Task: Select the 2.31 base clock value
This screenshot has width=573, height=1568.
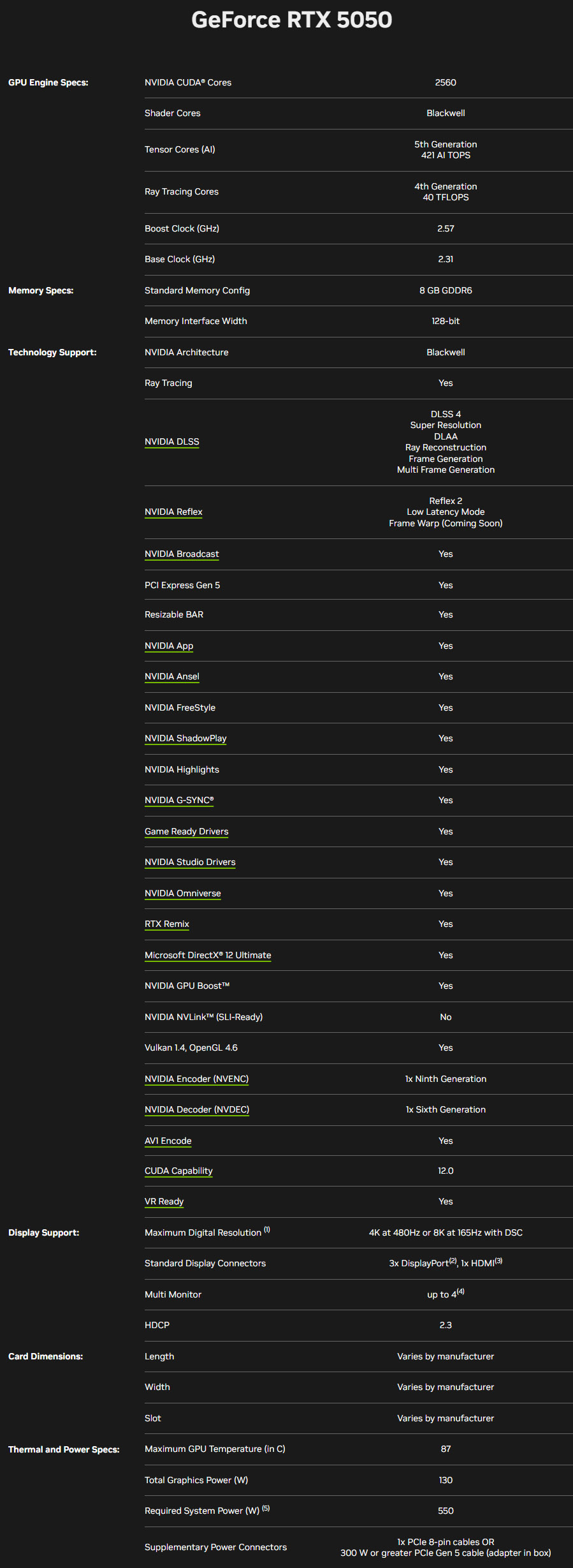Action: tap(446, 259)
